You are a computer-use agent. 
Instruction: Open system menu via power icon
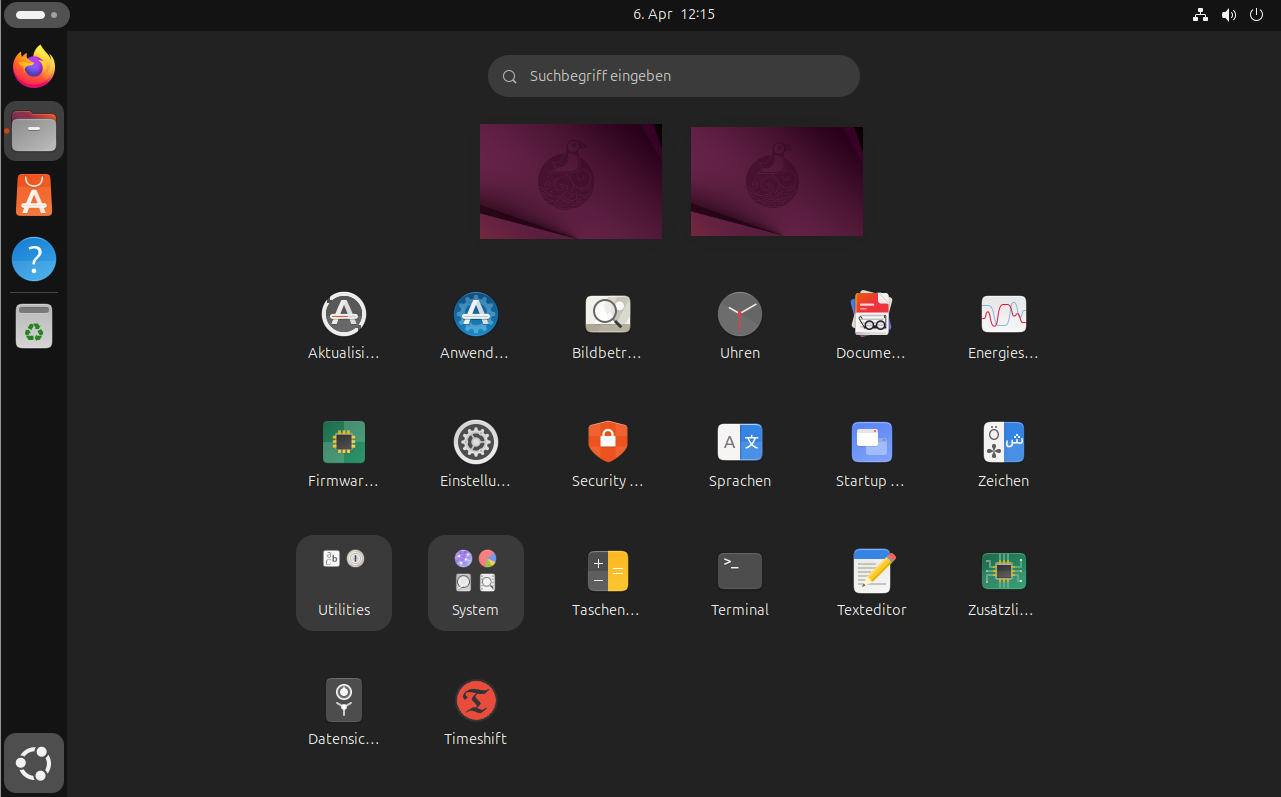click(1256, 14)
